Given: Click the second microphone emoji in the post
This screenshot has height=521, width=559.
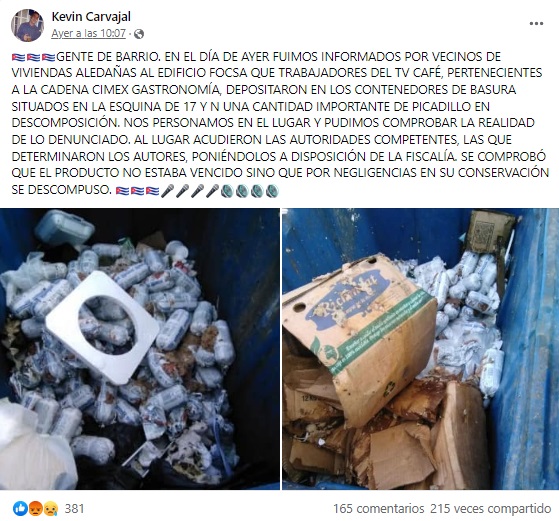Looking at the screenshot, I should click(182, 190).
